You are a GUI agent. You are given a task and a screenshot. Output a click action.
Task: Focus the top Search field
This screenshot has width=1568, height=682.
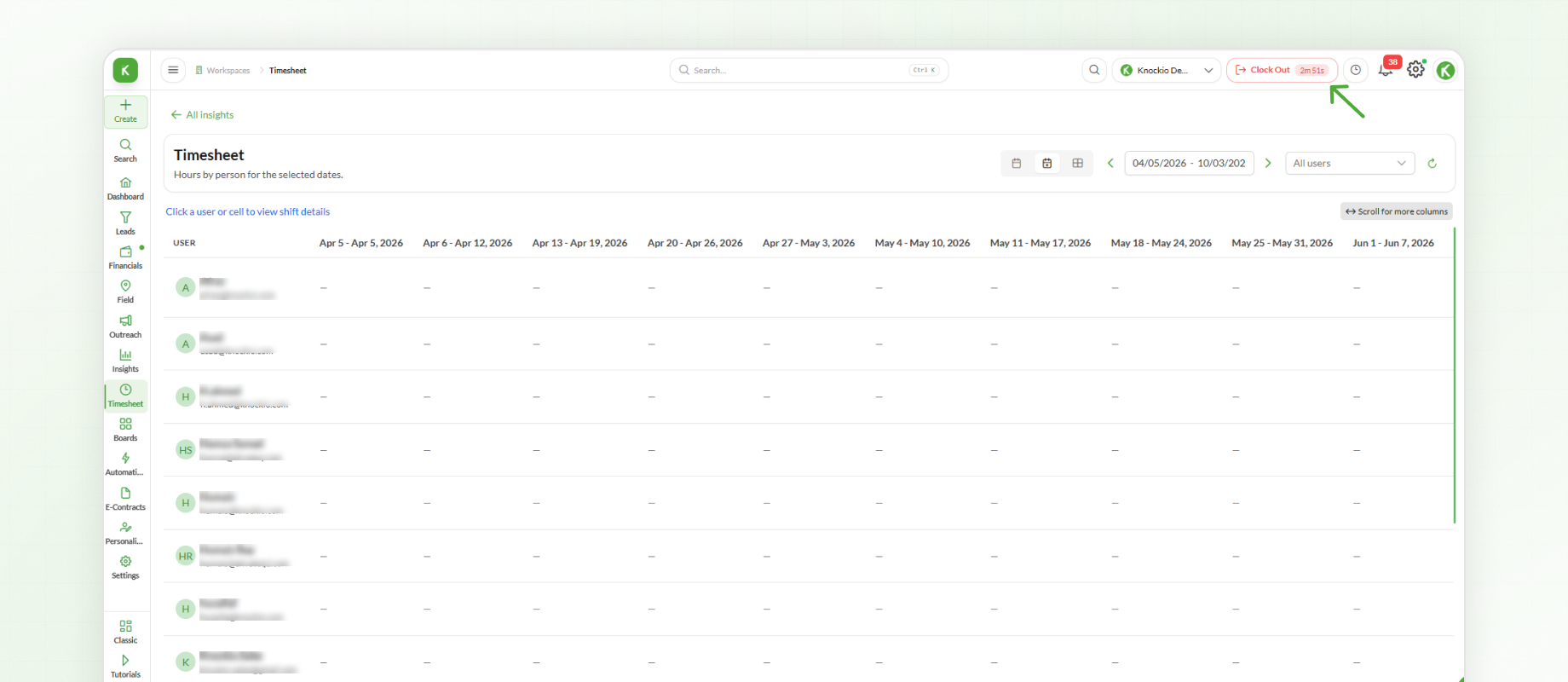pyautogui.click(x=809, y=71)
